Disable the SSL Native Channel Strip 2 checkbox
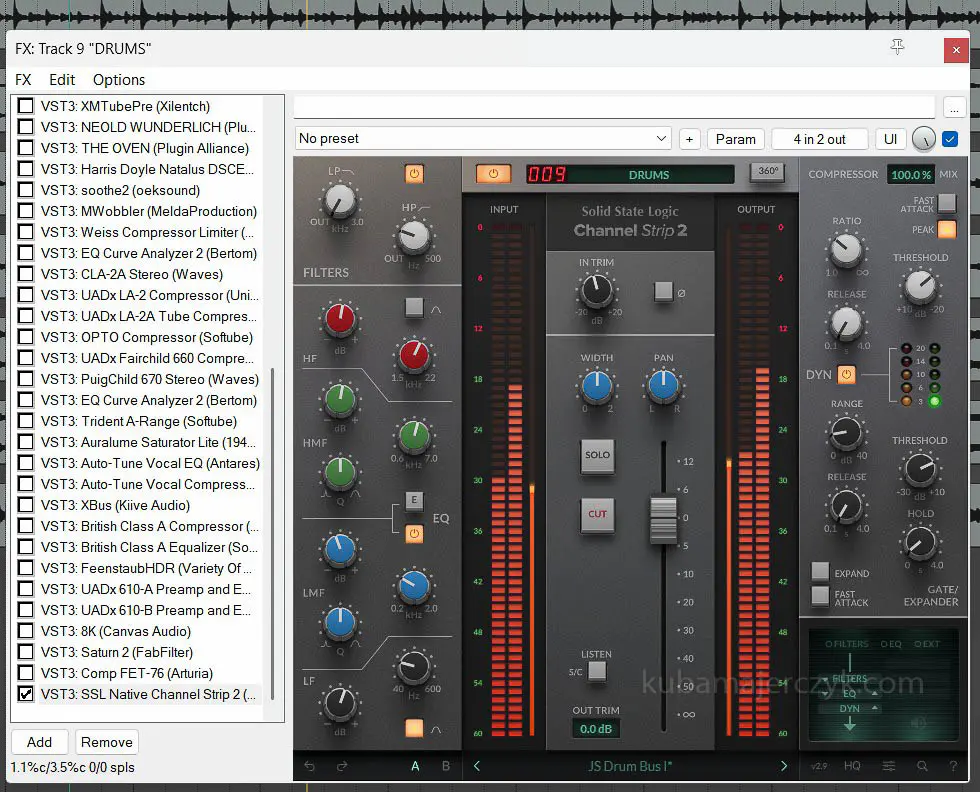 coord(26,694)
